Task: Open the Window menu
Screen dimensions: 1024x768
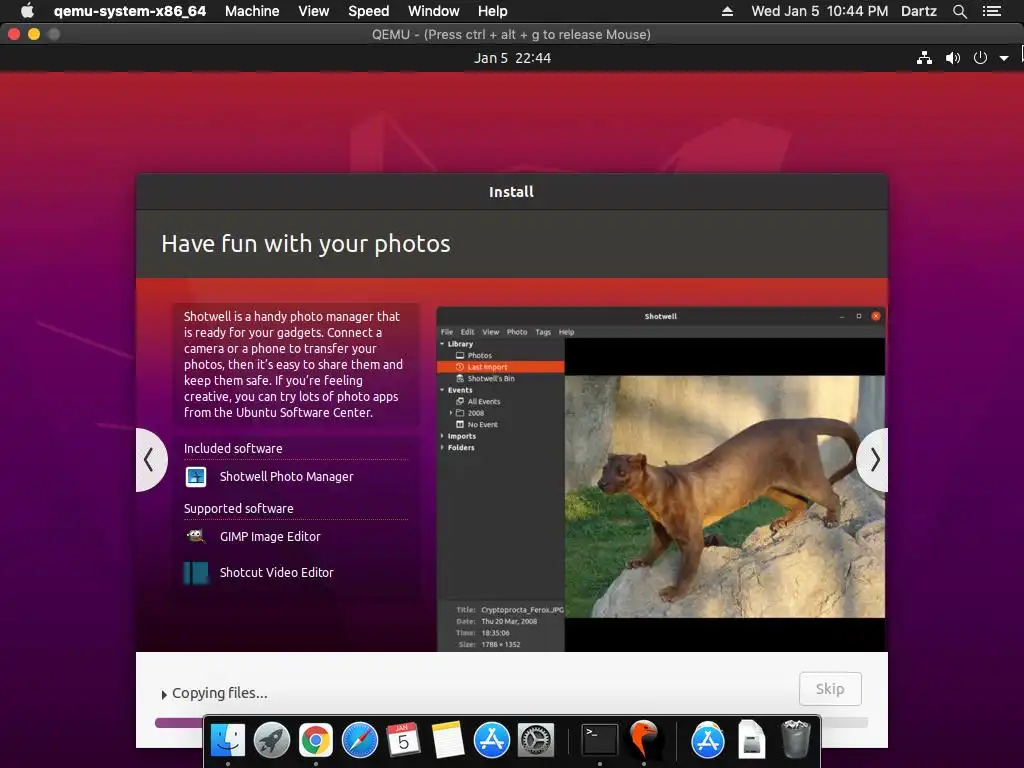Action: (x=434, y=11)
